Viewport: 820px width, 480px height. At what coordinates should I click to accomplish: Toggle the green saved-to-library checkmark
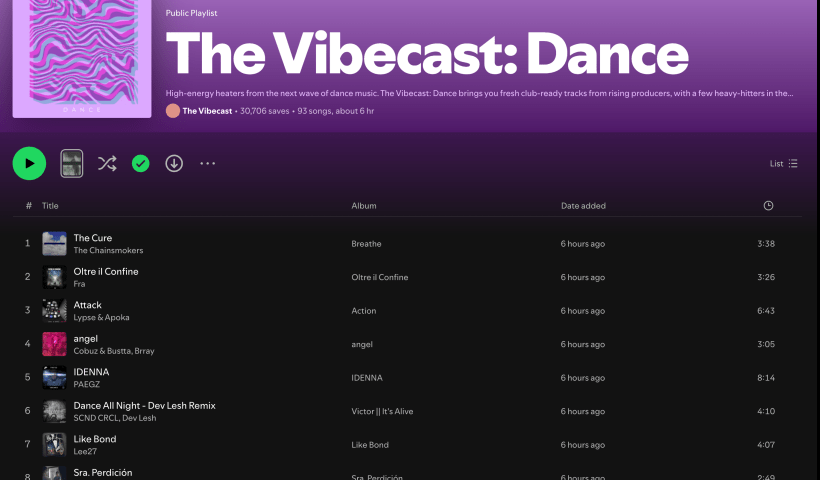click(141, 163)
